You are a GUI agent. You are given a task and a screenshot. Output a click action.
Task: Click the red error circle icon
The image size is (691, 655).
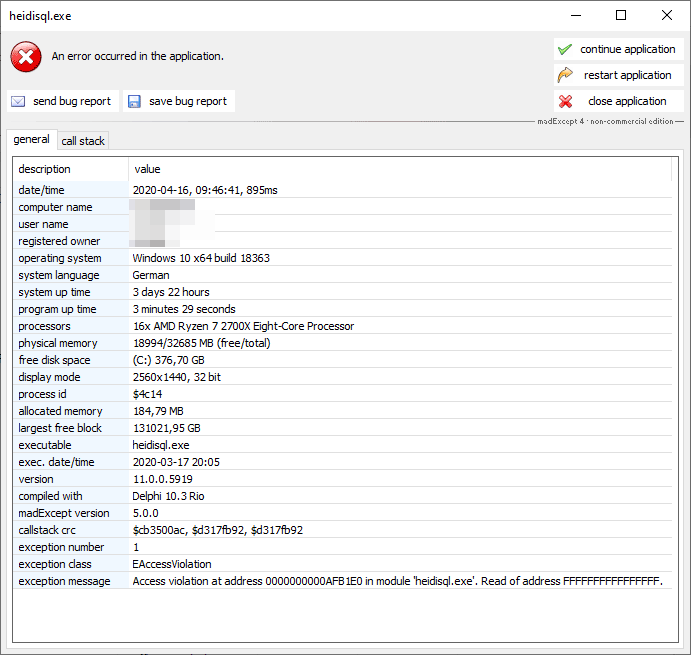coord(26,57)
